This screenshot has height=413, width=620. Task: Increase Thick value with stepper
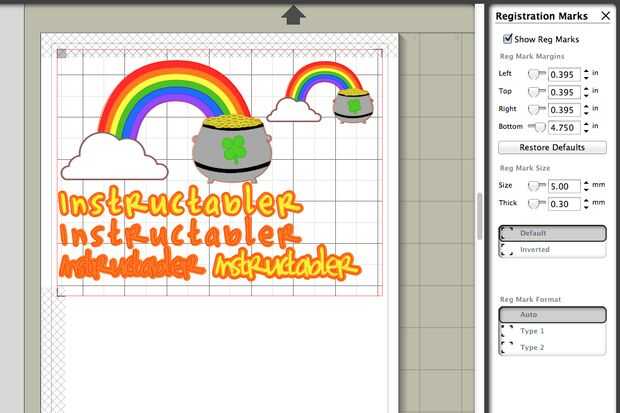pos(586,201)
